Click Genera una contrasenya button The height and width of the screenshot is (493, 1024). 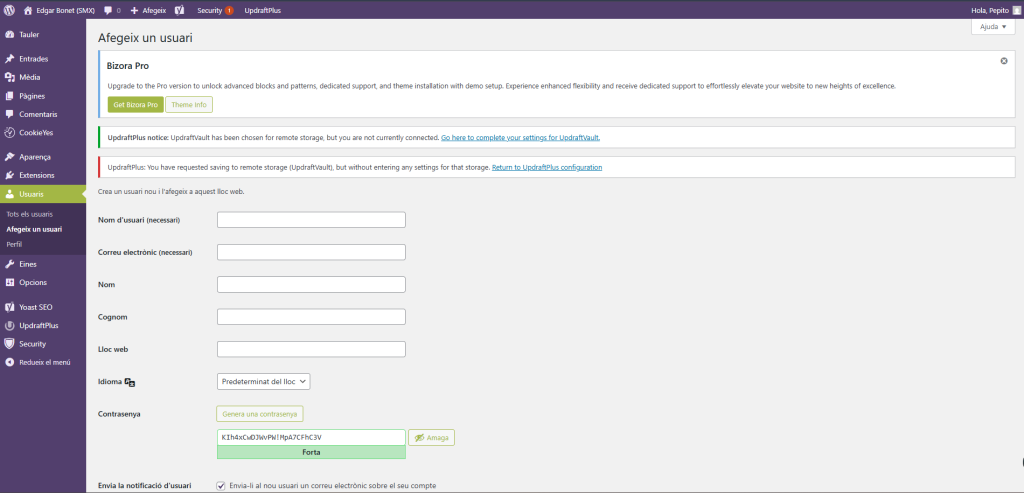point(259,413)
